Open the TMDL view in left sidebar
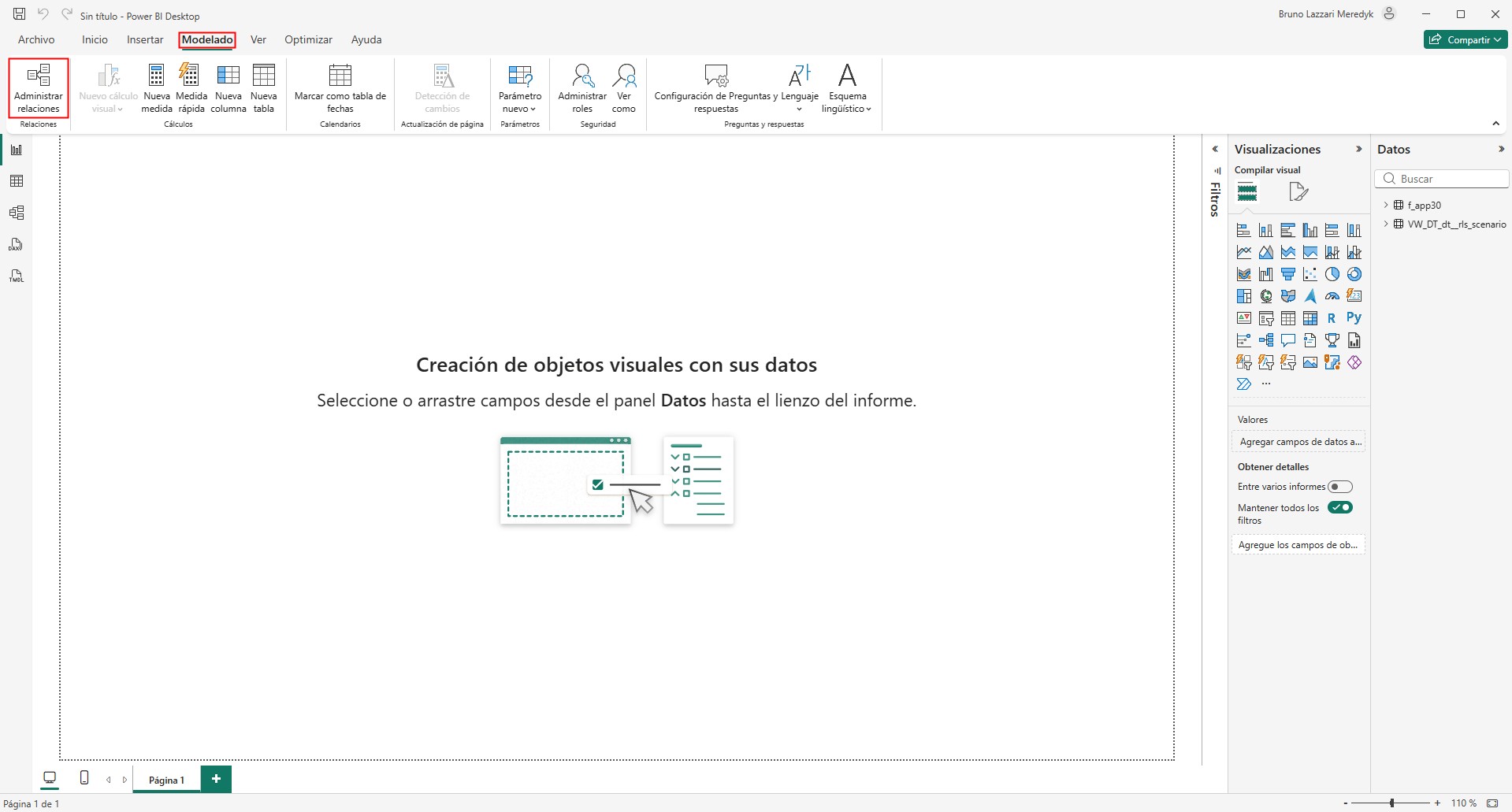 [x=17, y=276]
